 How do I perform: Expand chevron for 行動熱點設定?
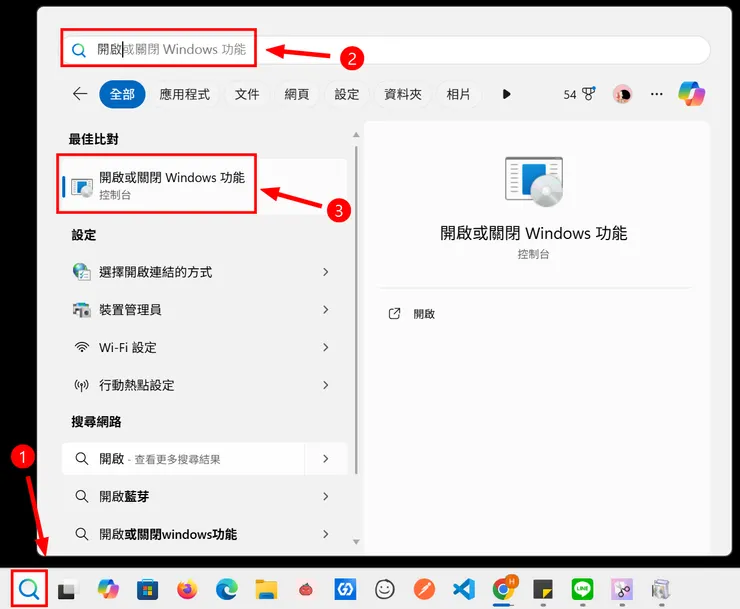coord(326,385)
